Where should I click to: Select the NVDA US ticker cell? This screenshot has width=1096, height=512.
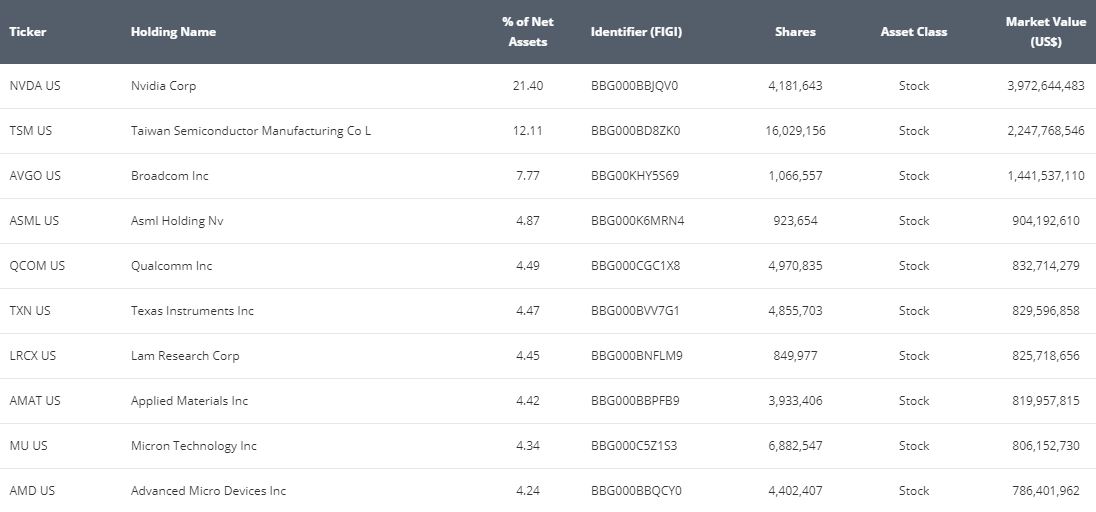35,86
